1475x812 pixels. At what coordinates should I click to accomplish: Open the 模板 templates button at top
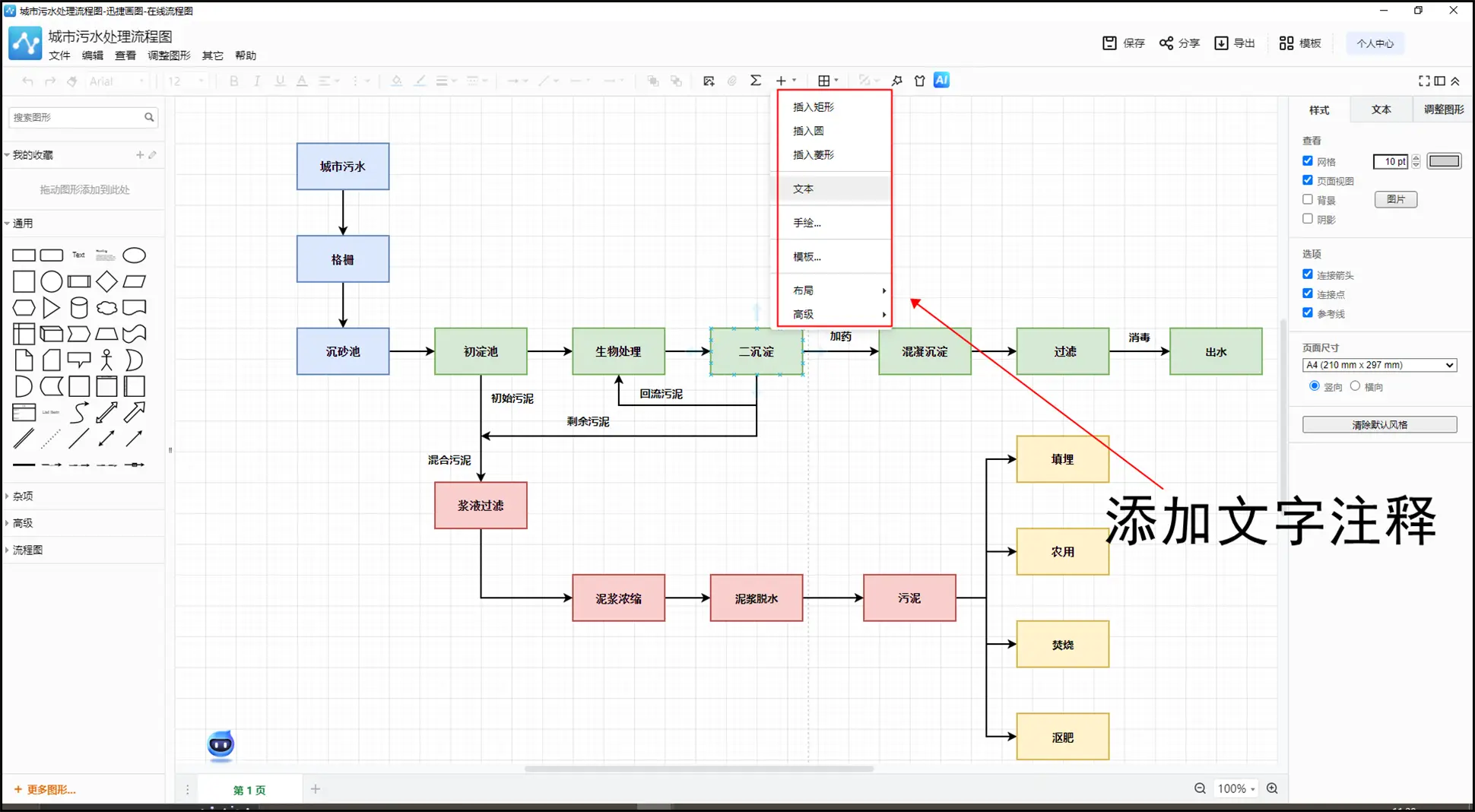1300,43
